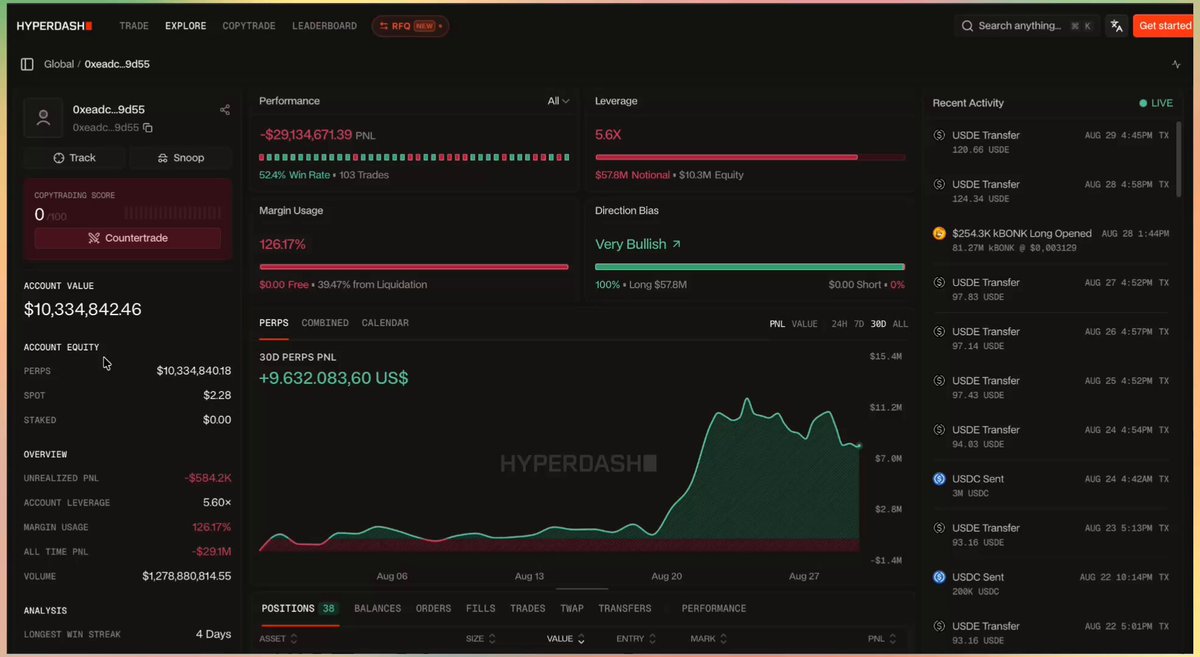Click the share icon next to 0xeadc..9d55
The width and height of the screenshot is (1200, 657).
click(225, 110)
